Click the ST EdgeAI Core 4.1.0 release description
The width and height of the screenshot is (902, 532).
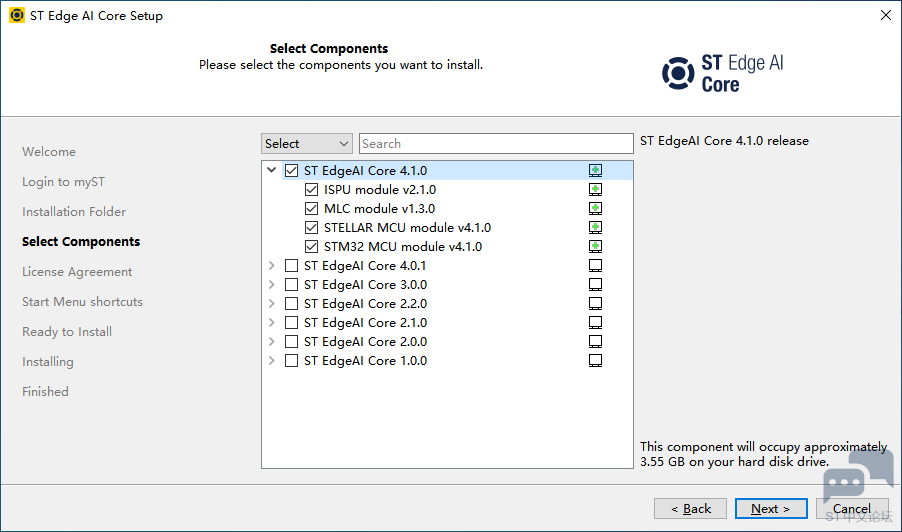coord(724,141)
